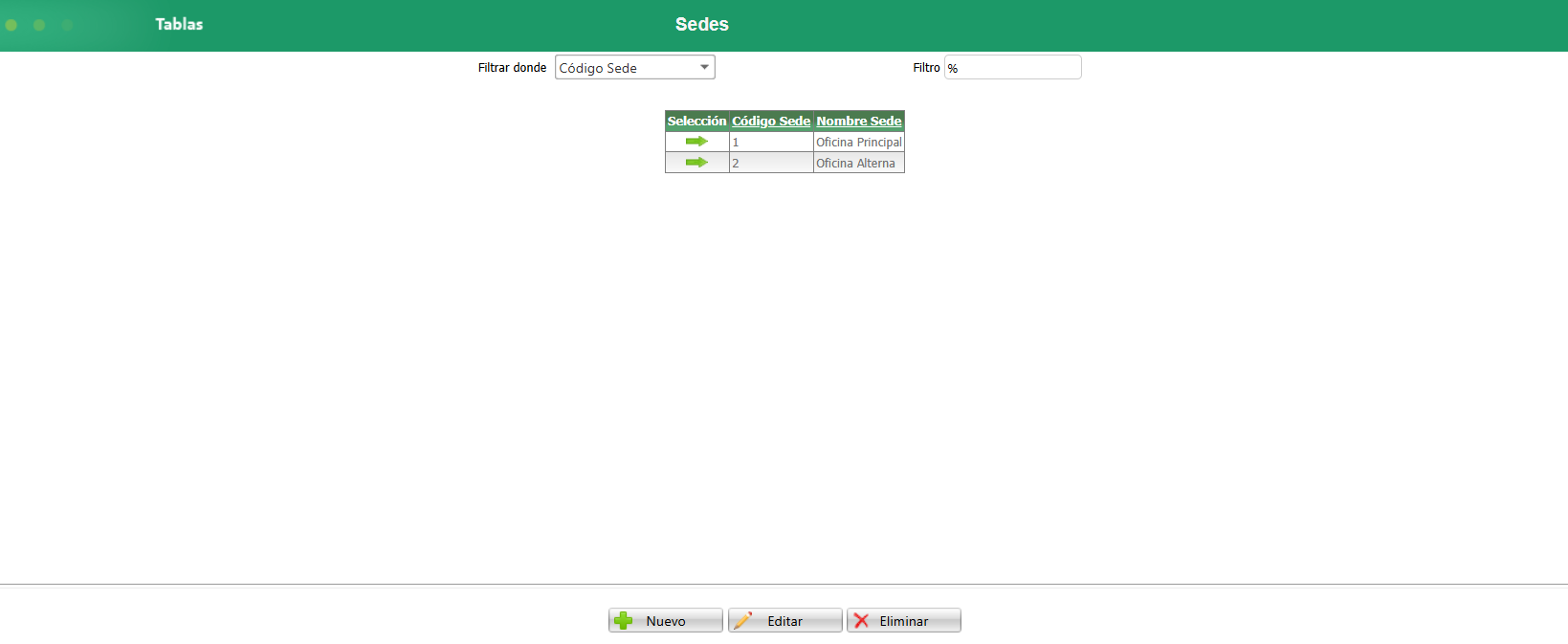
Task: Sort by Código Sede column header
Action: click(x=771, y=121)
